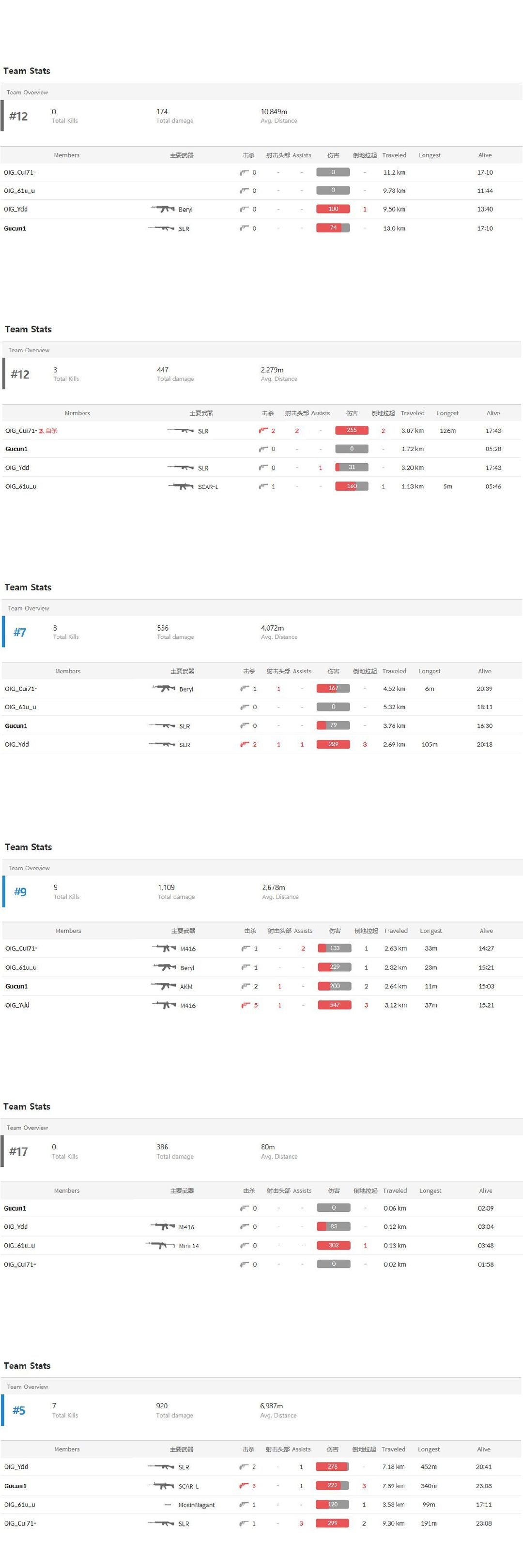Open player OIG_Ydd with 452m longest kill
The height and width of the screenshot is (1568, 523).
point(16,1467)
